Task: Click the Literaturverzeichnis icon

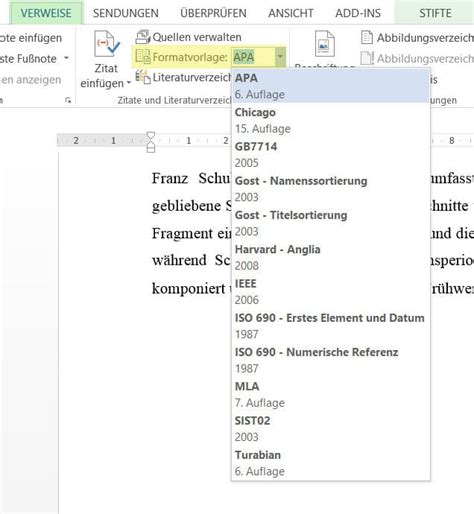Action: tap(143, 77)
